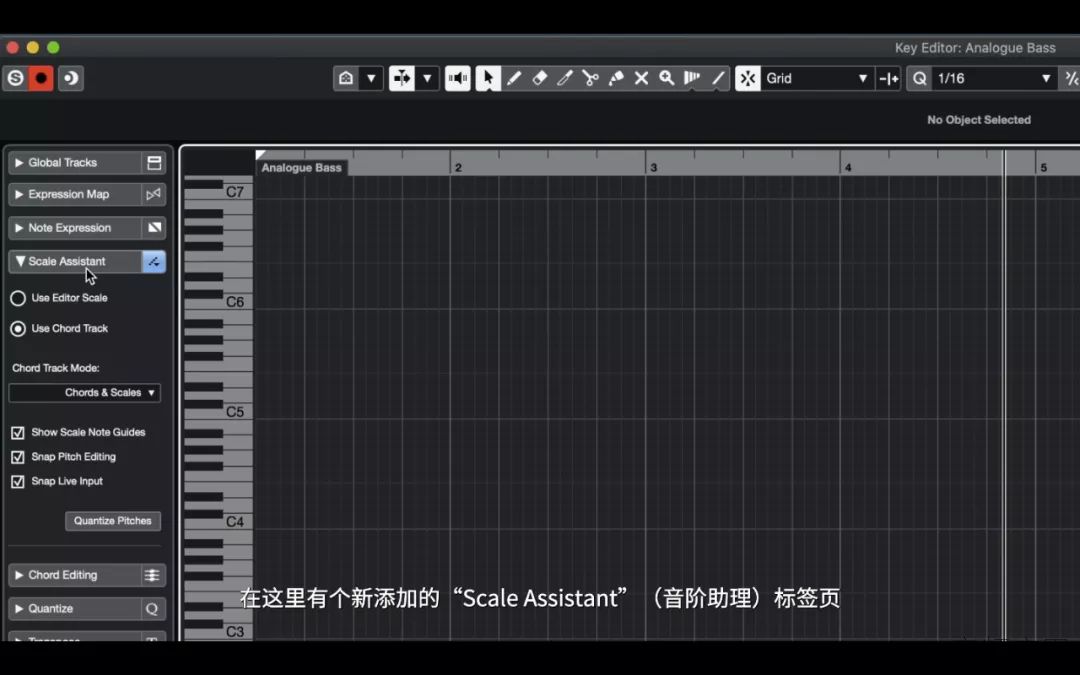
Task: Expand the Quantize section
Action: tap(74, 608)
